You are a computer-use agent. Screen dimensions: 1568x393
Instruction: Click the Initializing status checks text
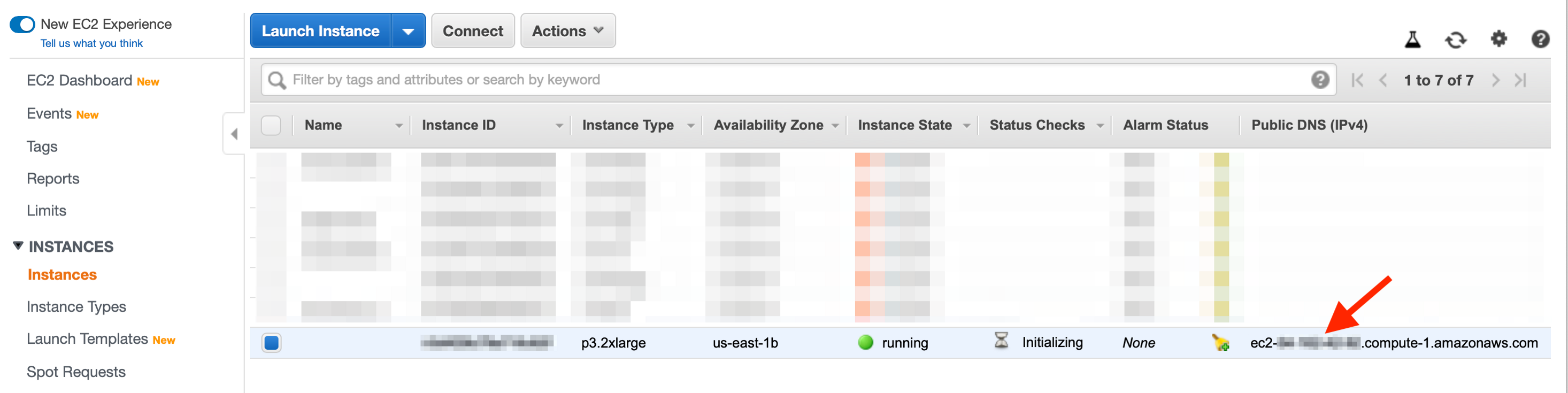[x=1052, y=343]
